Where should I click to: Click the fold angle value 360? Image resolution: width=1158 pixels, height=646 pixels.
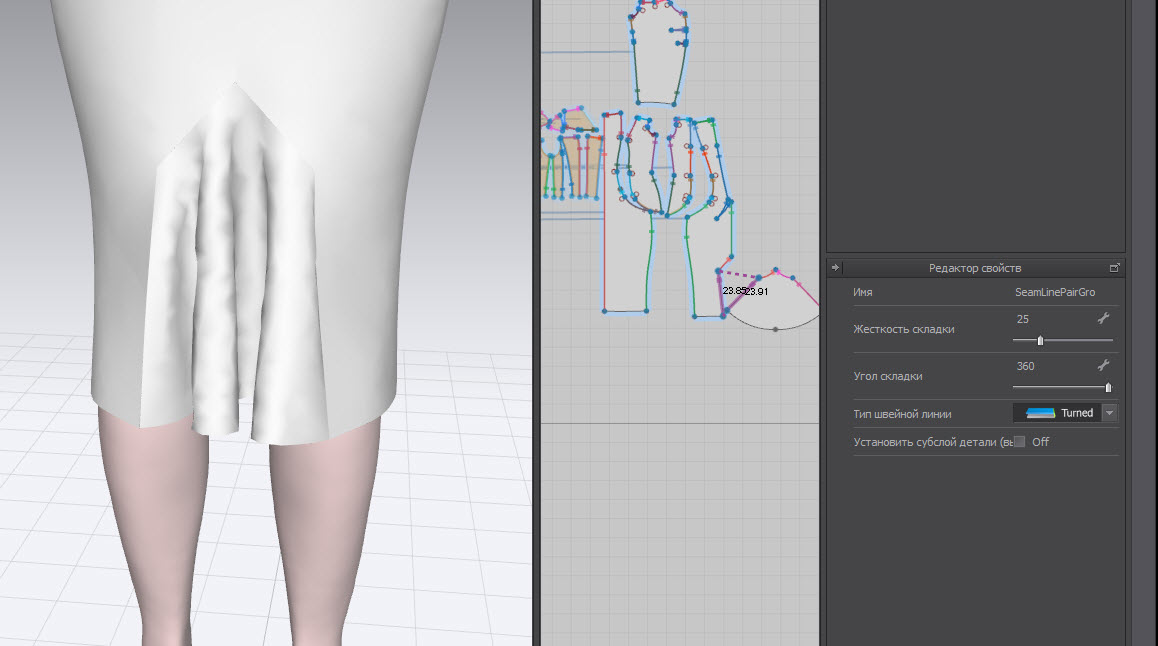[1025, 366]
